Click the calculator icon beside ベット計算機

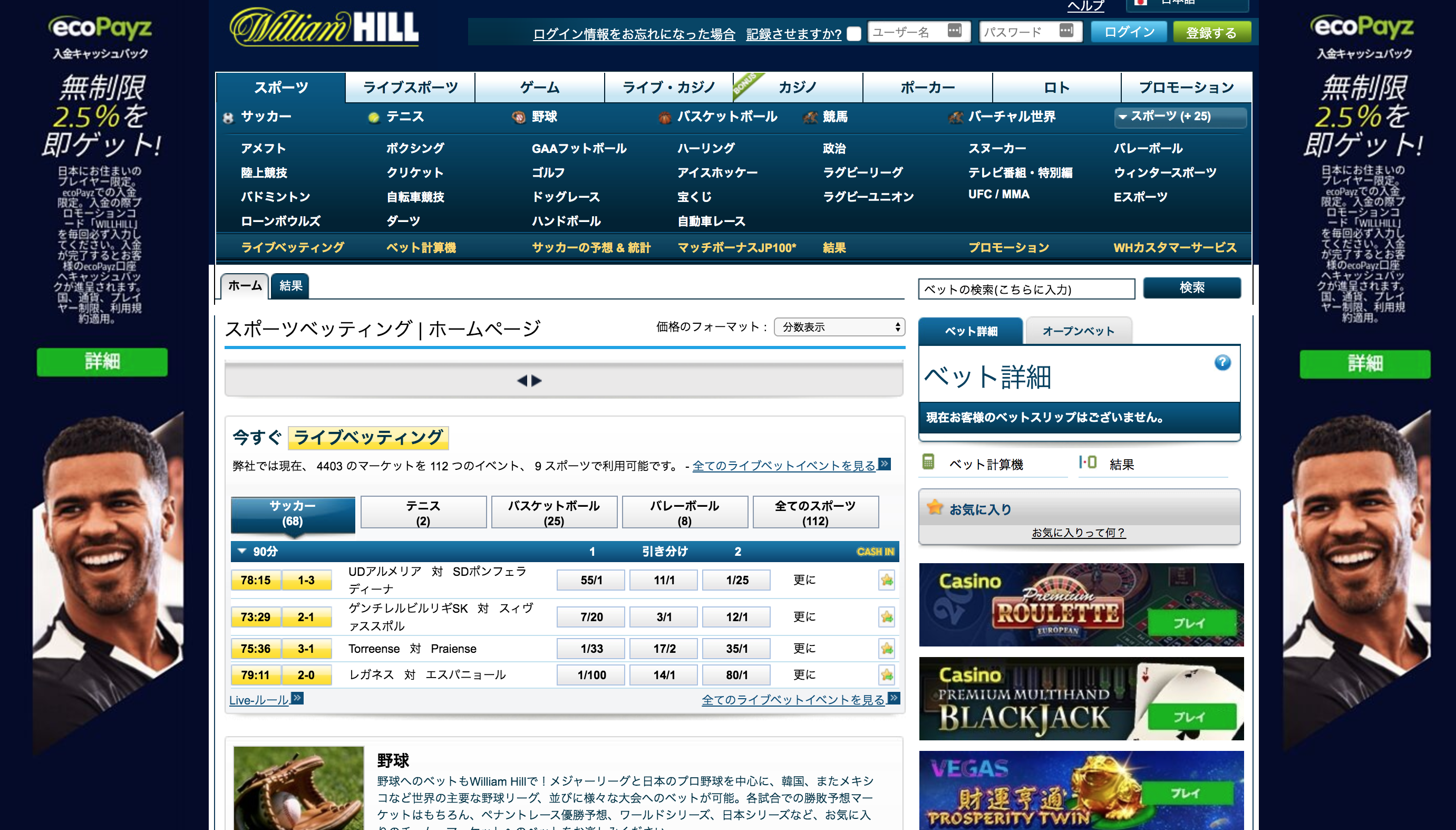tap(928, 462)
